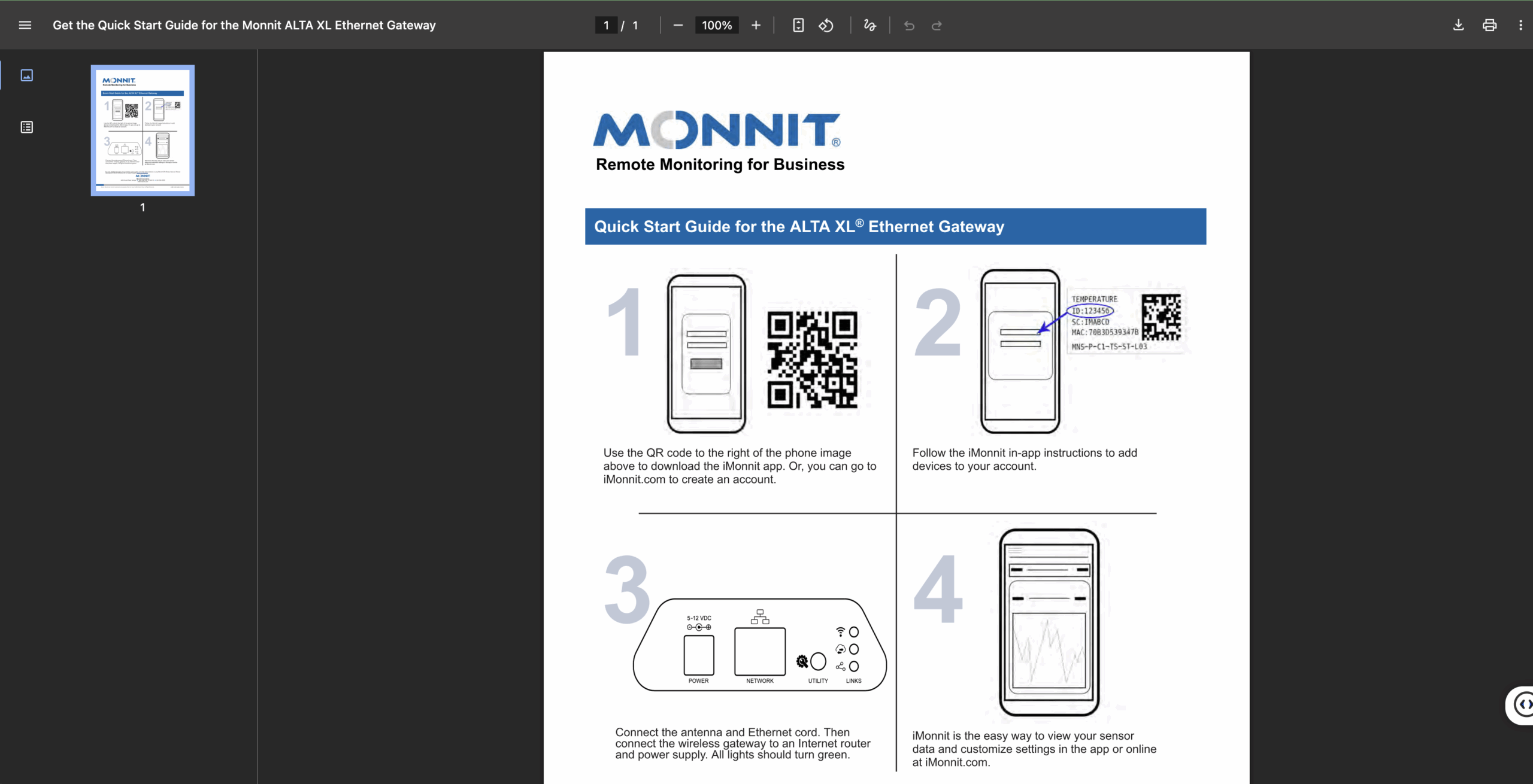Click the zoom in plus button
Screen dimensions: 1533x784
(756, 25)
